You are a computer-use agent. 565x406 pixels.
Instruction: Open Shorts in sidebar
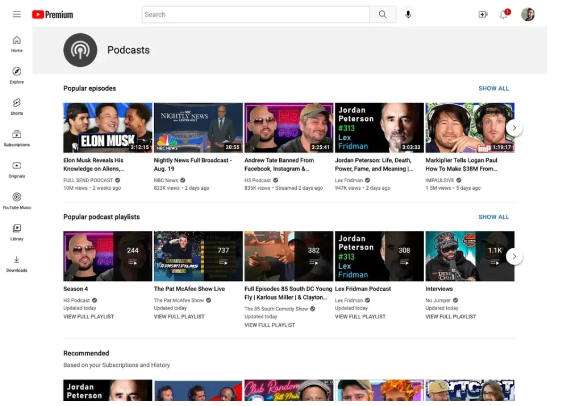click(17, 107)
